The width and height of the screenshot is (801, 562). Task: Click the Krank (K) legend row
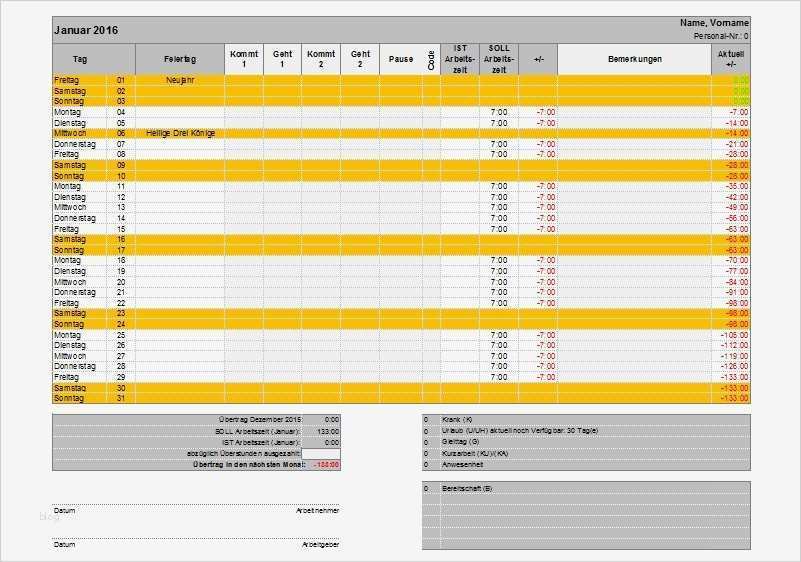click(586, 419)
